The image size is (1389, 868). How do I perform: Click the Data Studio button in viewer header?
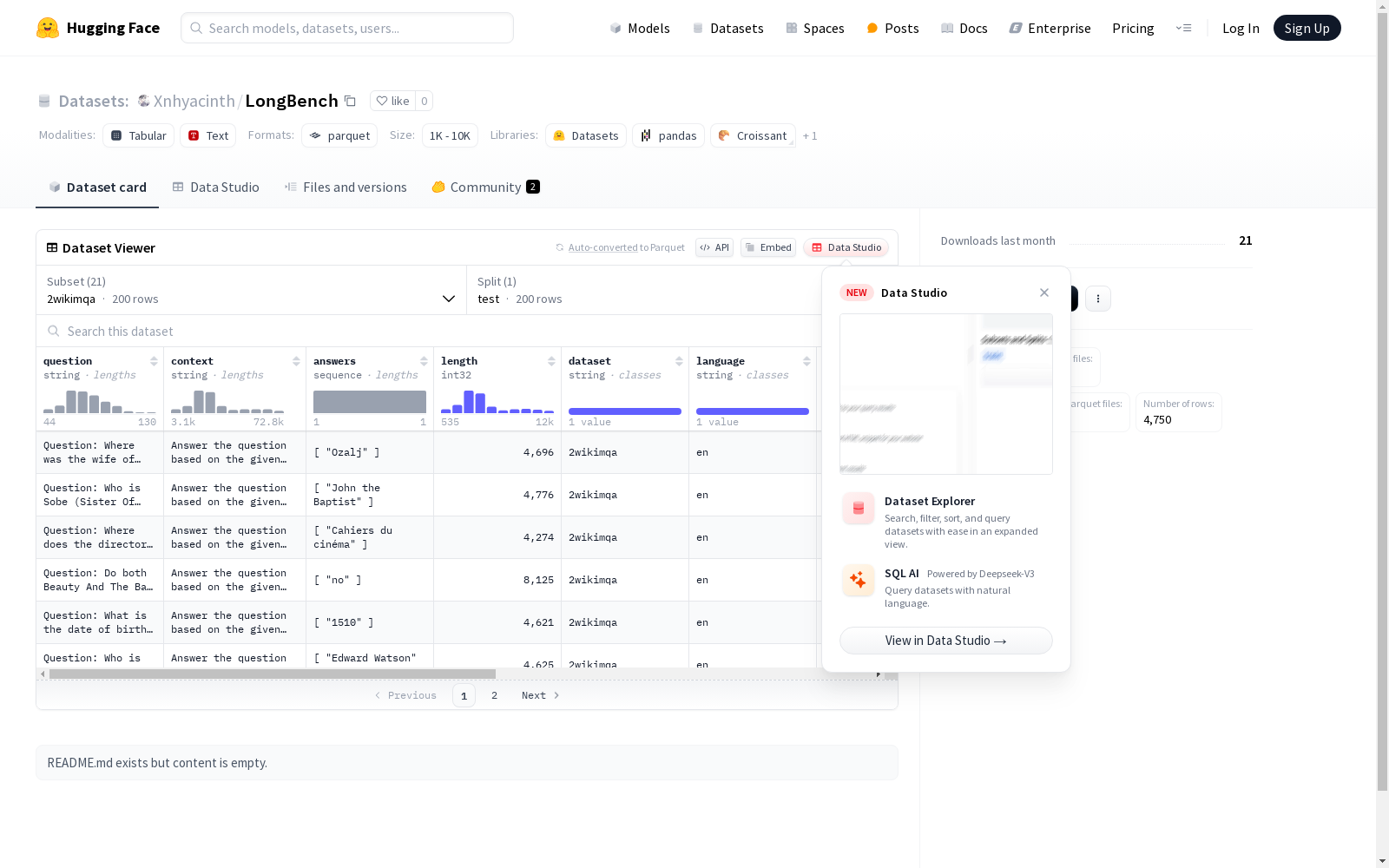click(846, 247)
